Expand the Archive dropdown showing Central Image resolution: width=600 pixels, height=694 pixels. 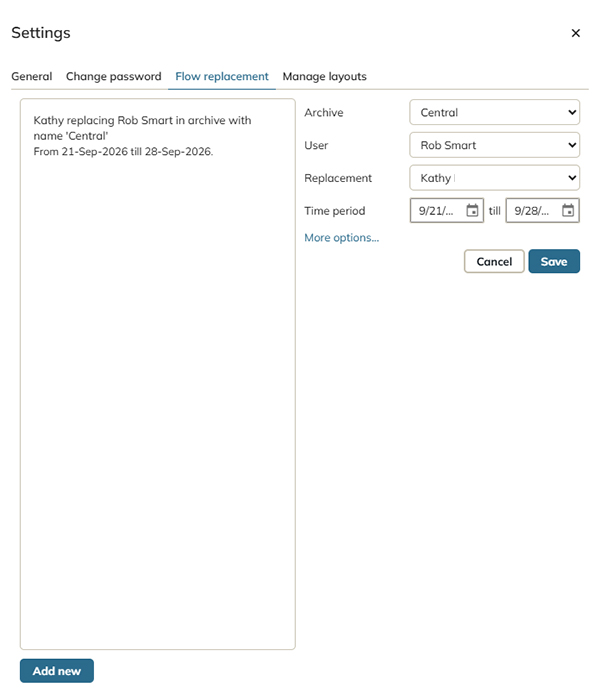(x=494, y=112)
